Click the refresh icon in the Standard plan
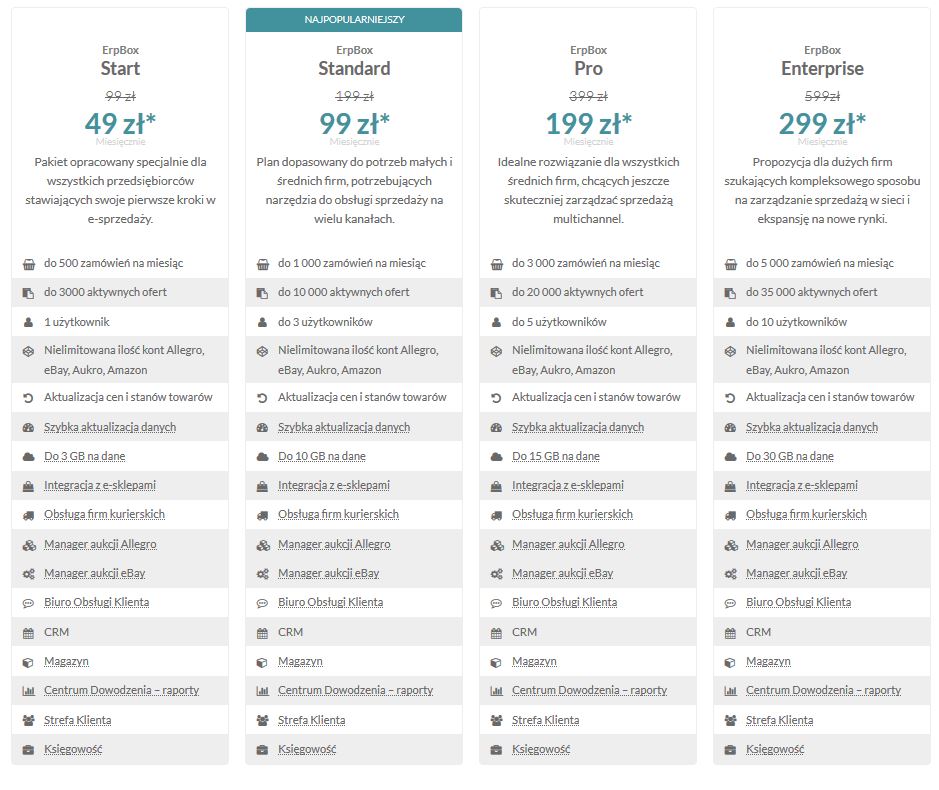The image size is (939, 790). pos(262,398)
